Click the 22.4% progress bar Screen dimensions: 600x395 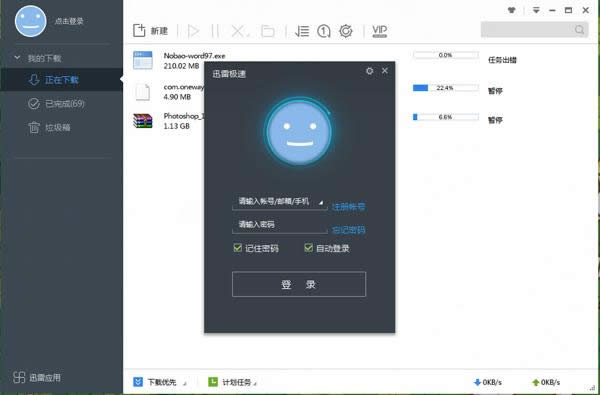pos(446,88)
